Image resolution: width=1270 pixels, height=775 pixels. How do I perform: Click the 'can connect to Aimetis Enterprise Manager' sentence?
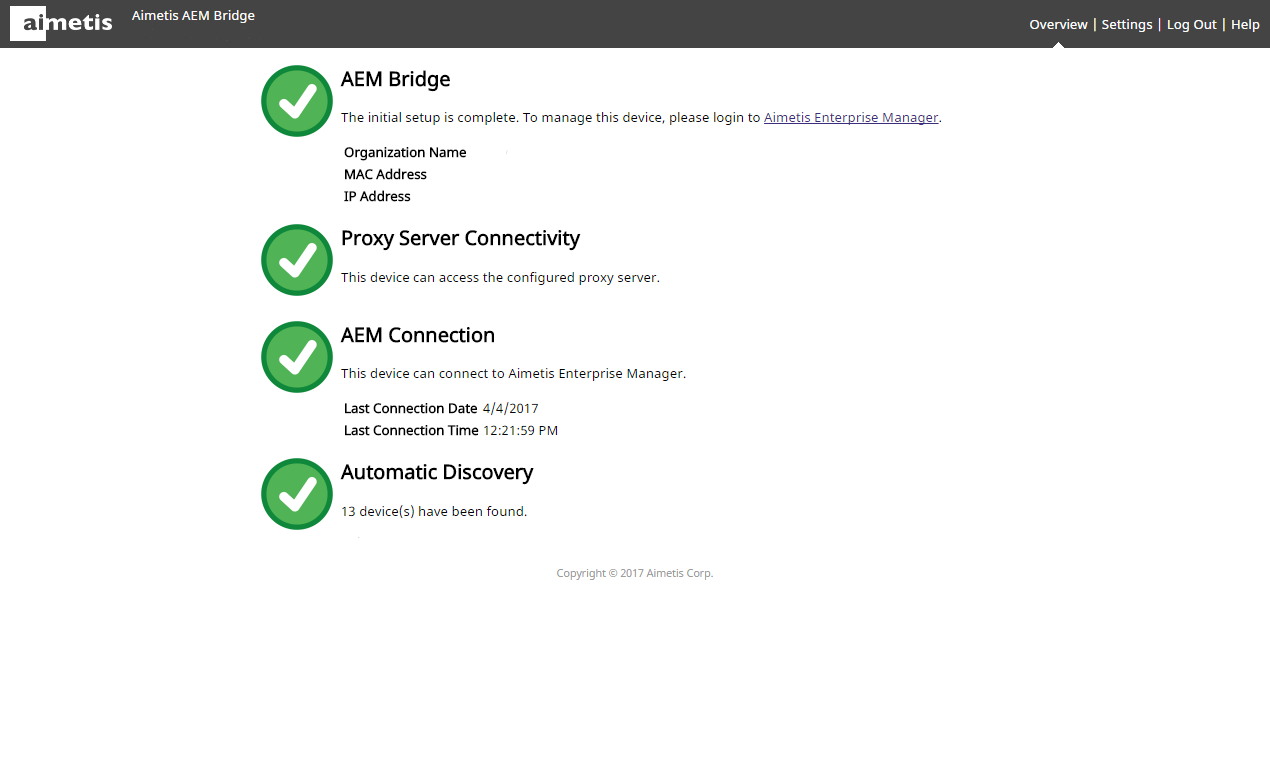(513, 373)
